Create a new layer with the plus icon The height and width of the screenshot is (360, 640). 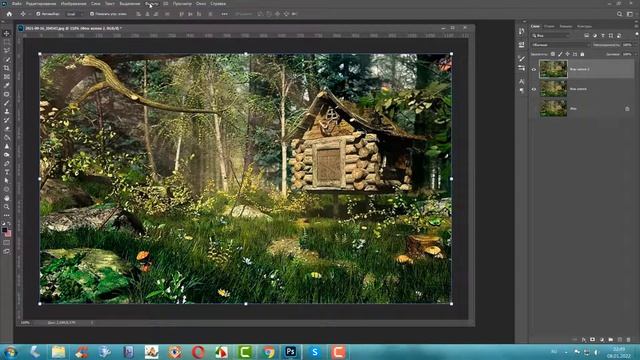pyautogui.click(x=620, y=340)
